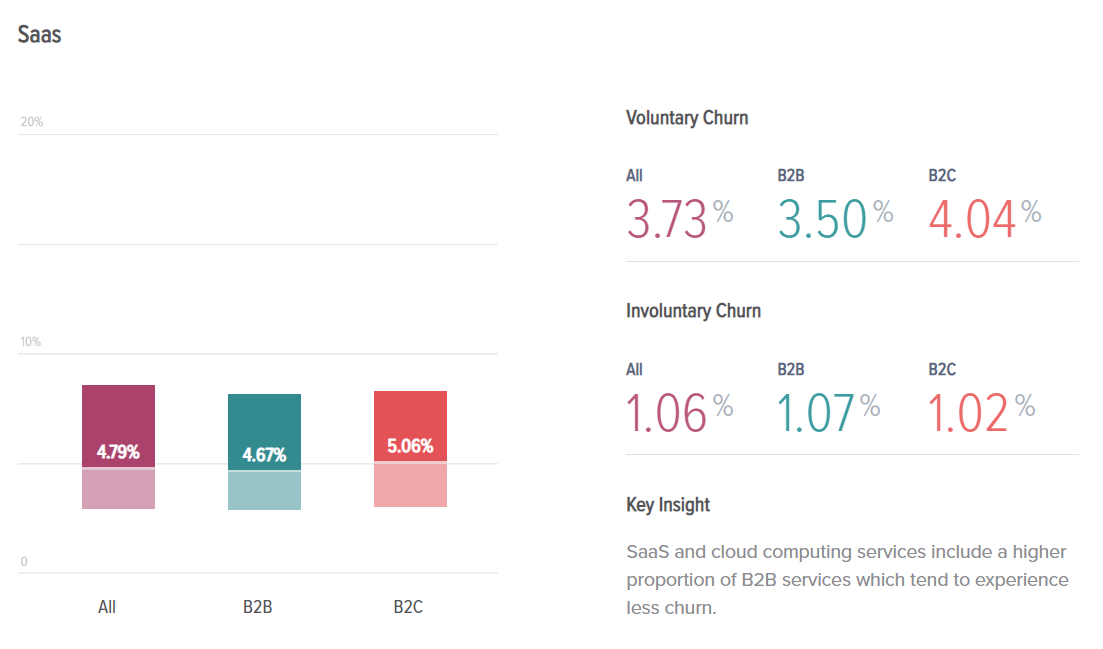
Task: Click the 'All' x-axis label under the chart
Action: [x=107, y=607]
